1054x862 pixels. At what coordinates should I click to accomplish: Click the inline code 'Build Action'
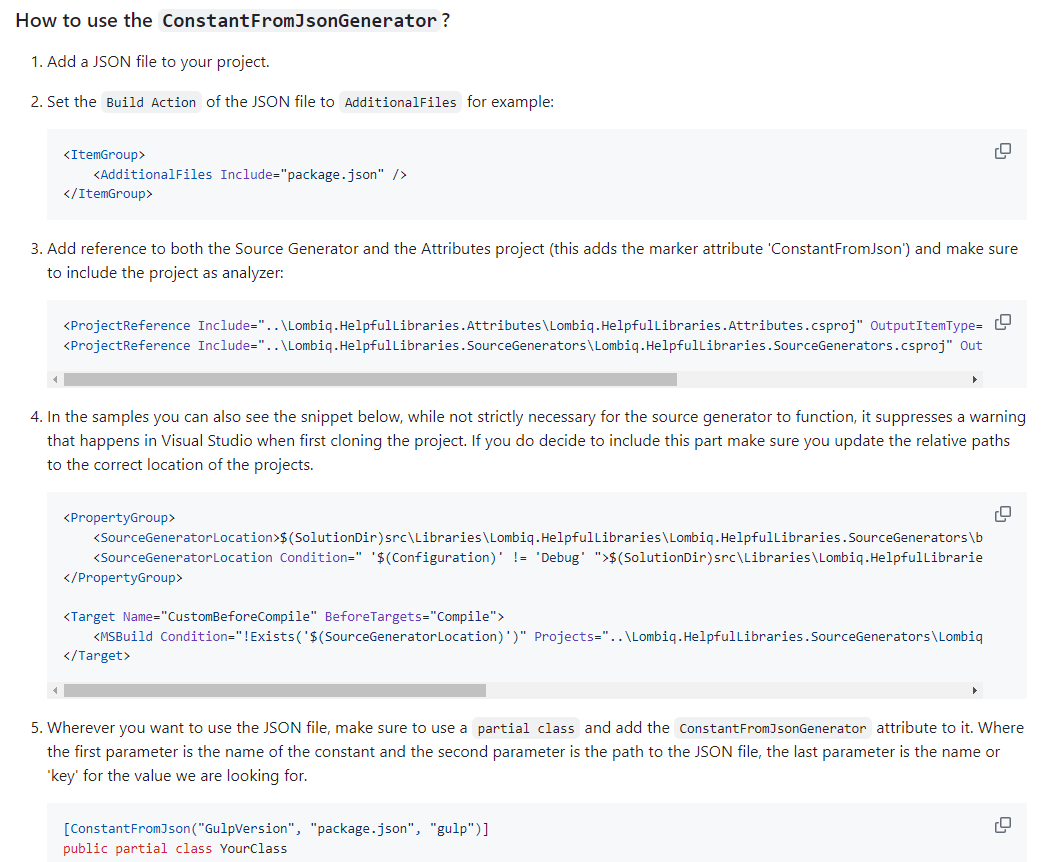151,102
